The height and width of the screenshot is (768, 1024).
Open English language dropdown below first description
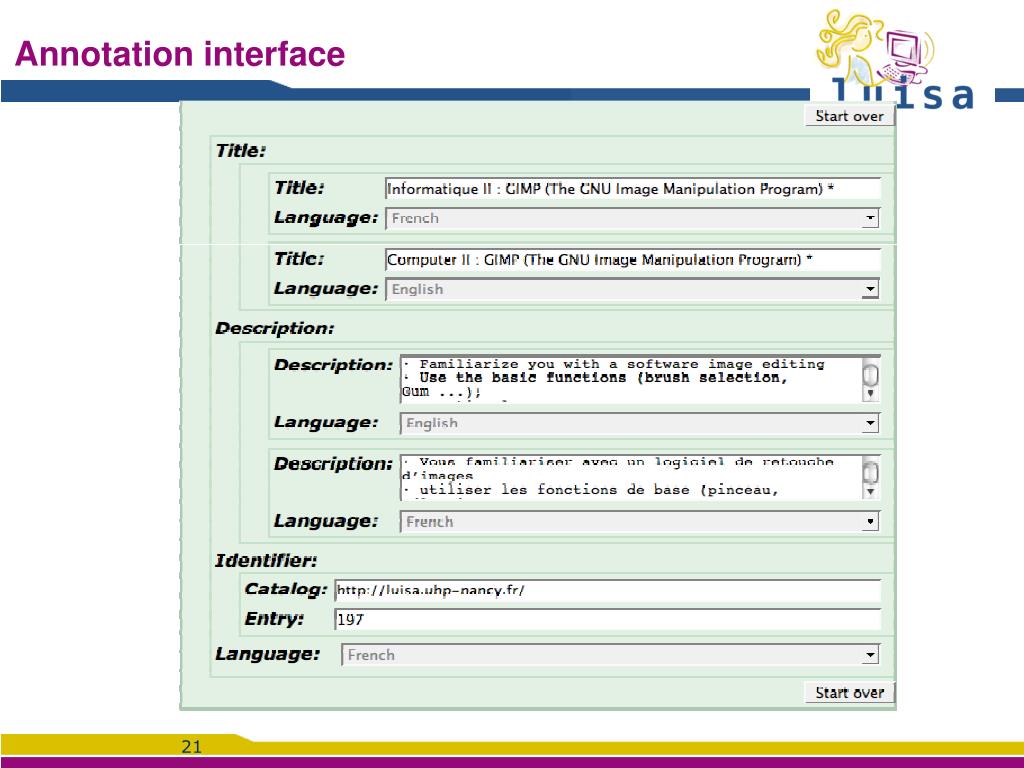point(639,423)
